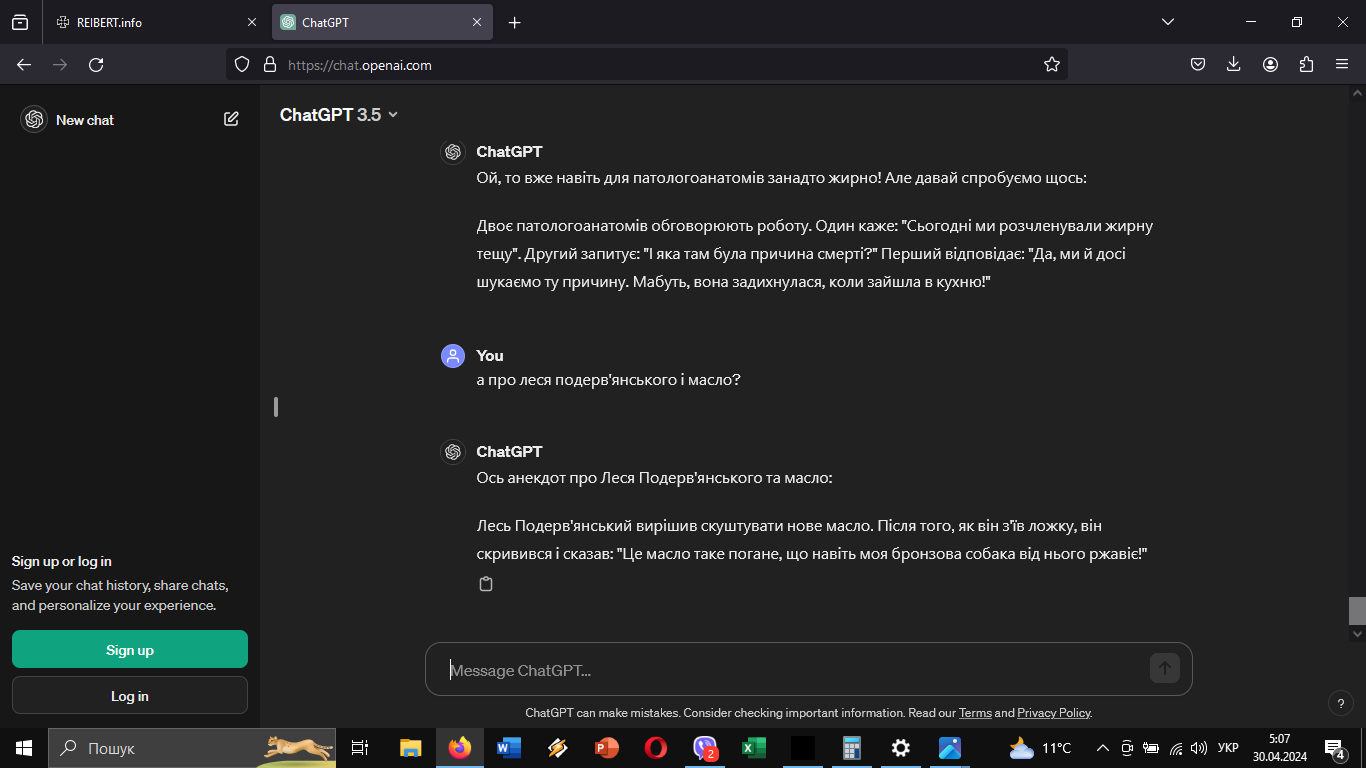Open a new browser tab
1366x768 pixels.
514,22
